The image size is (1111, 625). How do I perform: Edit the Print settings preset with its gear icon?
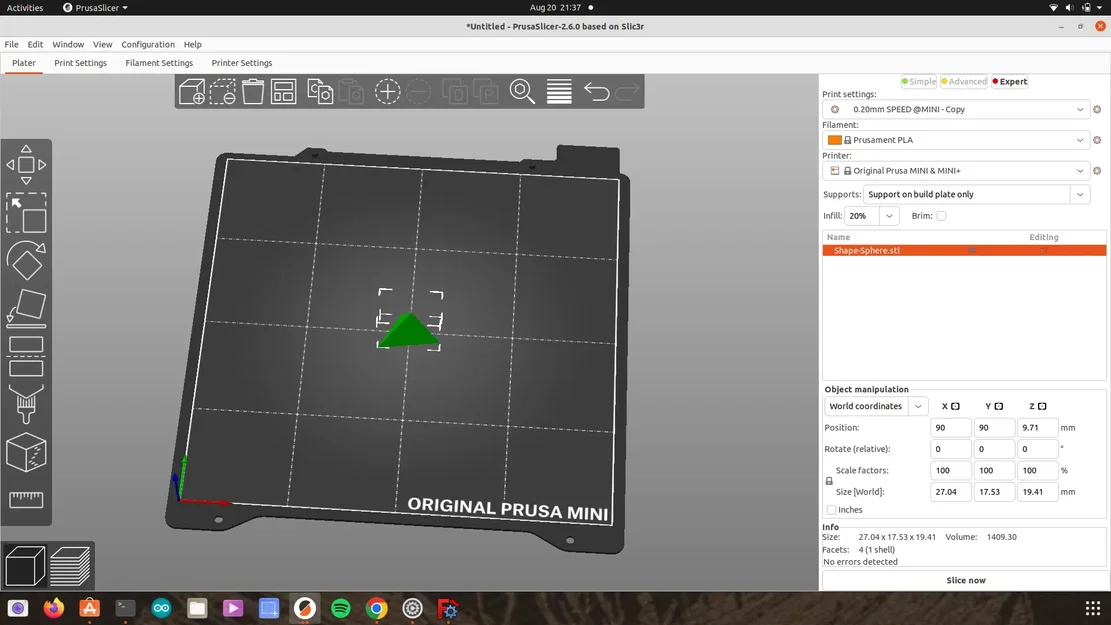click(x=1097, y=110)
